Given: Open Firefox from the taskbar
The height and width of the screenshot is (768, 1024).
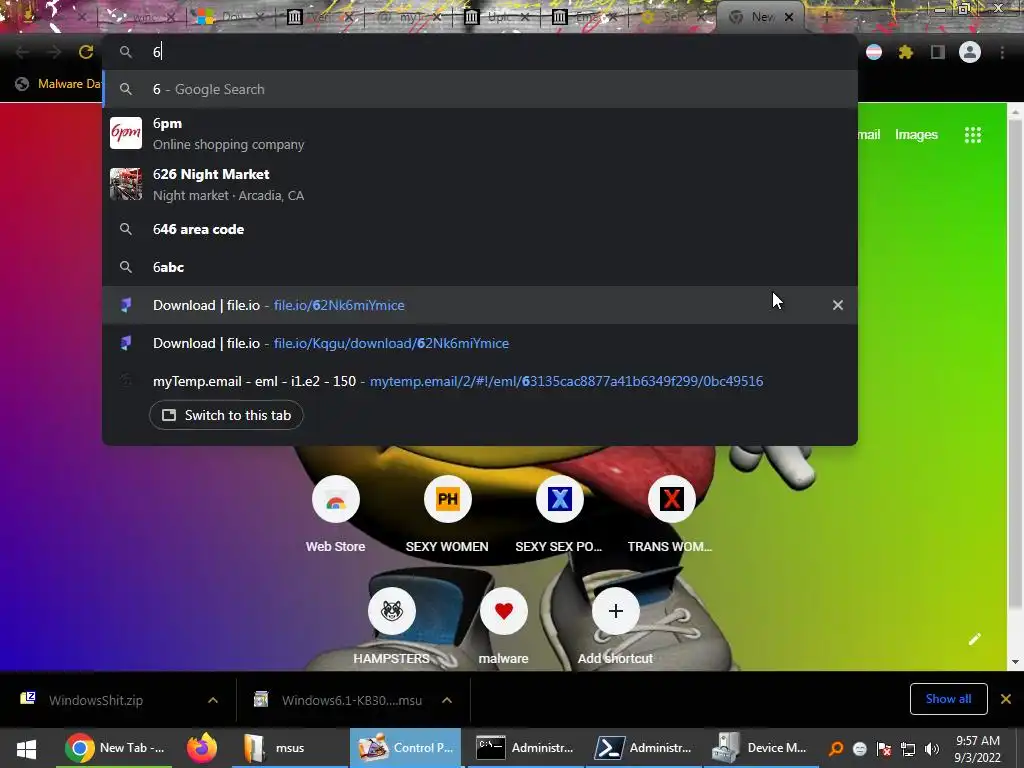Looking at the screenshot, I should pos(202,748).
